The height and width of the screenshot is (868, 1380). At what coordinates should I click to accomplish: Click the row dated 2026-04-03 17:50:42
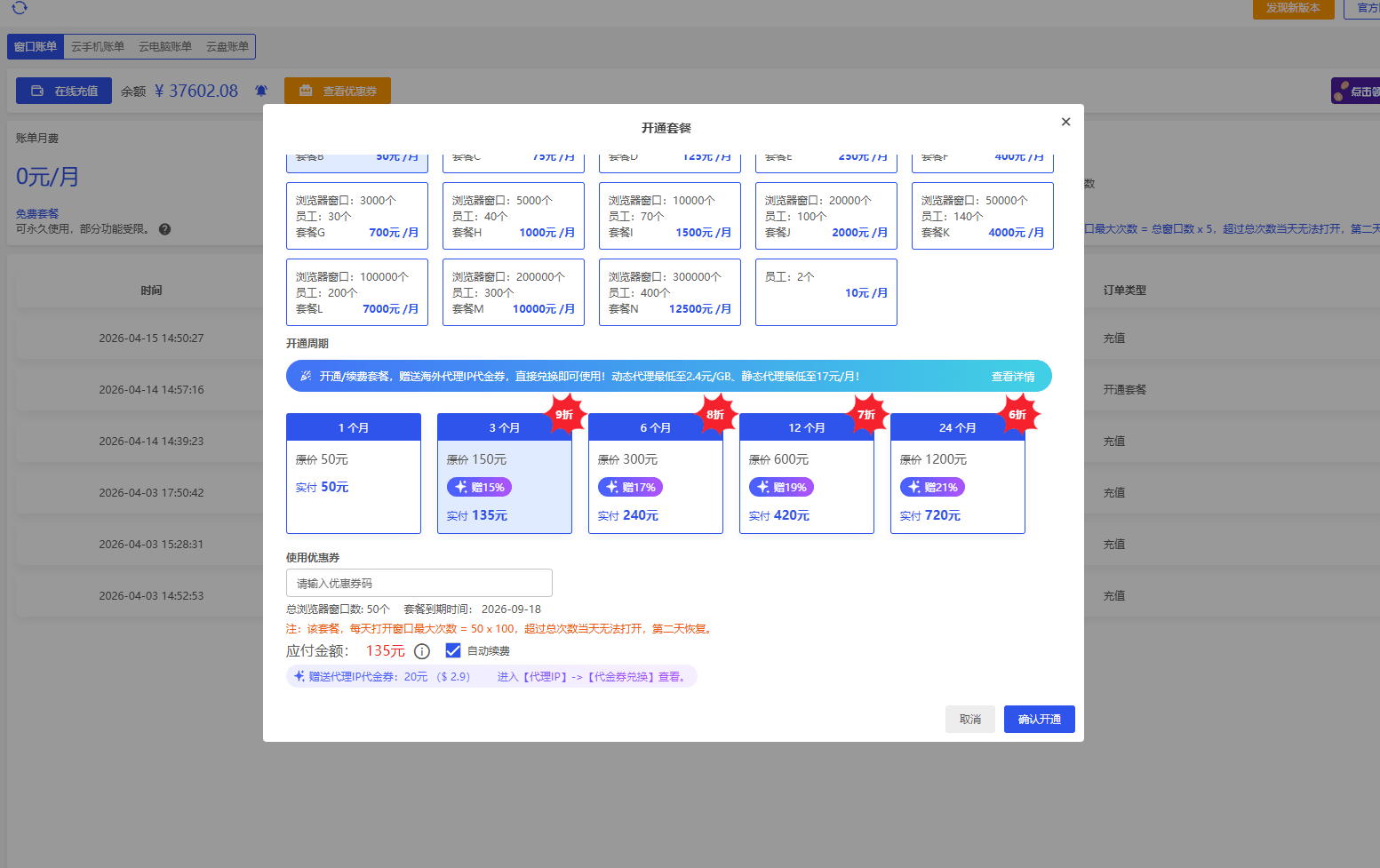pyautogui.click(x=151, y=493)
